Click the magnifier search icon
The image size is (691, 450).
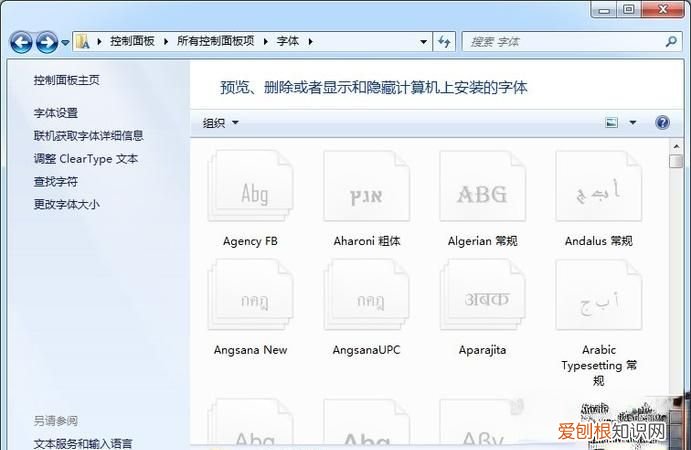(x=671, y=42)
